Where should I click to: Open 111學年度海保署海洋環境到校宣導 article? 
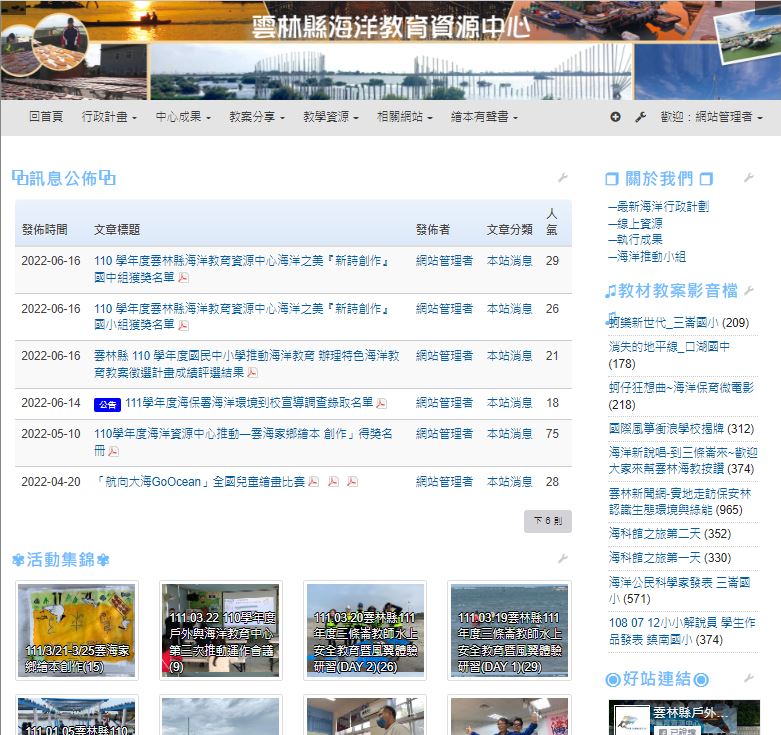click(x=249, y=403)
